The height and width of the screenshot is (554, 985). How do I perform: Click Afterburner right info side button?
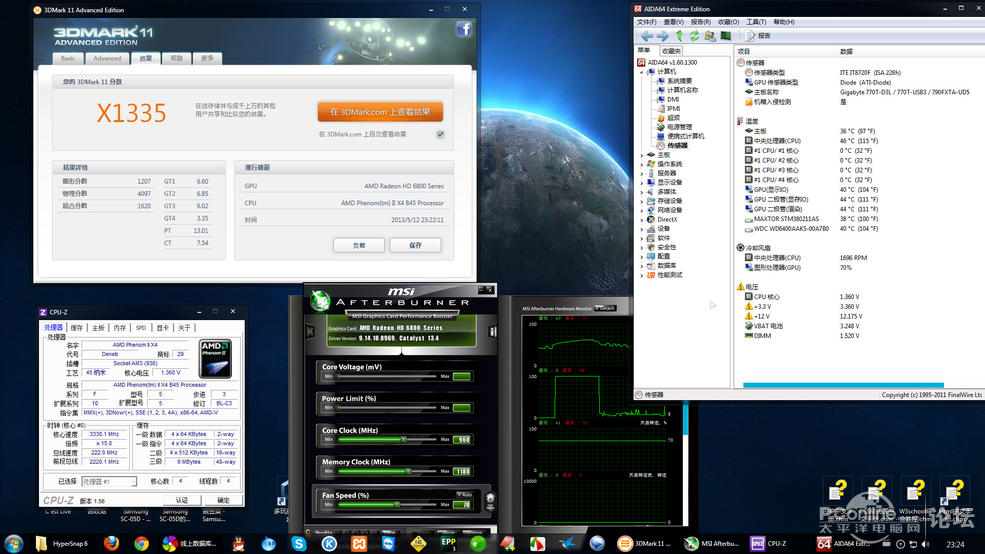pos(493,331)
